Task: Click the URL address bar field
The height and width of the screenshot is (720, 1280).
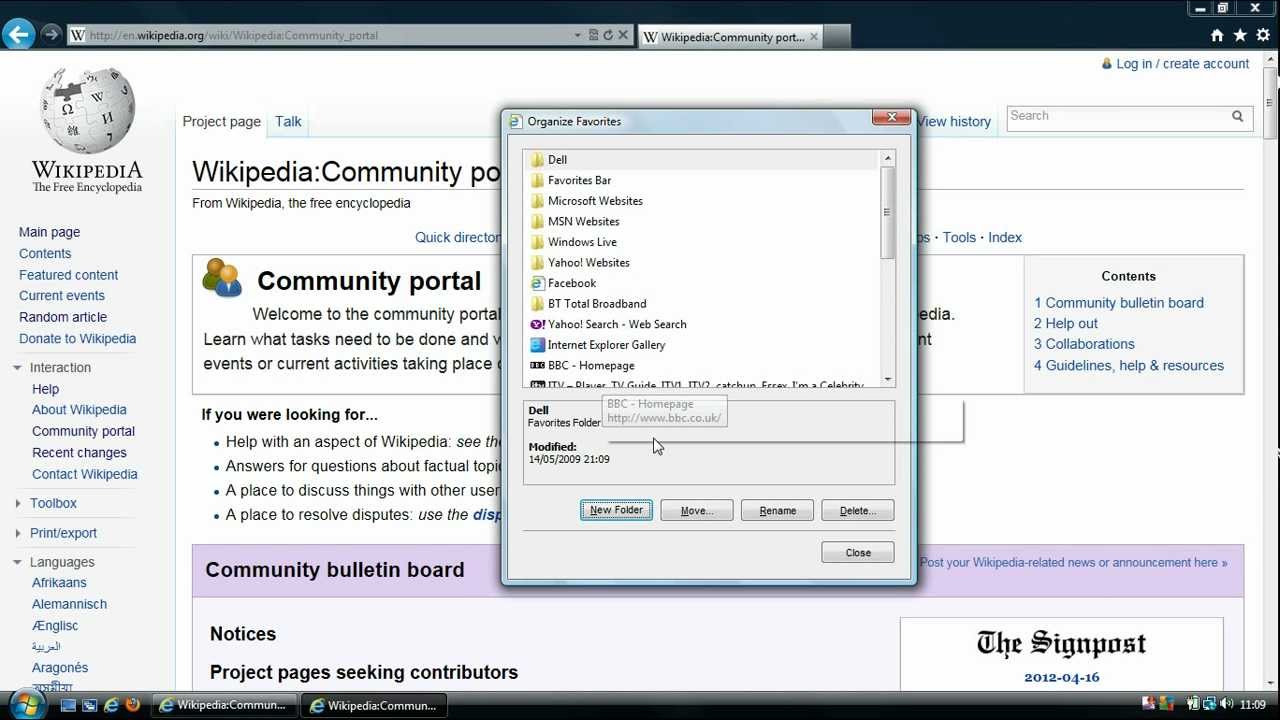Action: coord(320,35)
